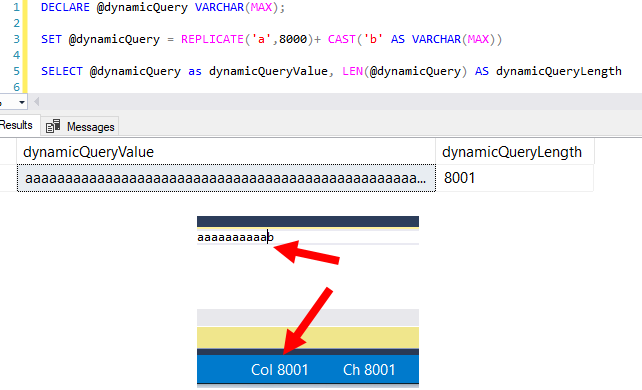Screen dimensions: 642x390
Task: Click line number 3 in the gutter
Action: [16, 39]
